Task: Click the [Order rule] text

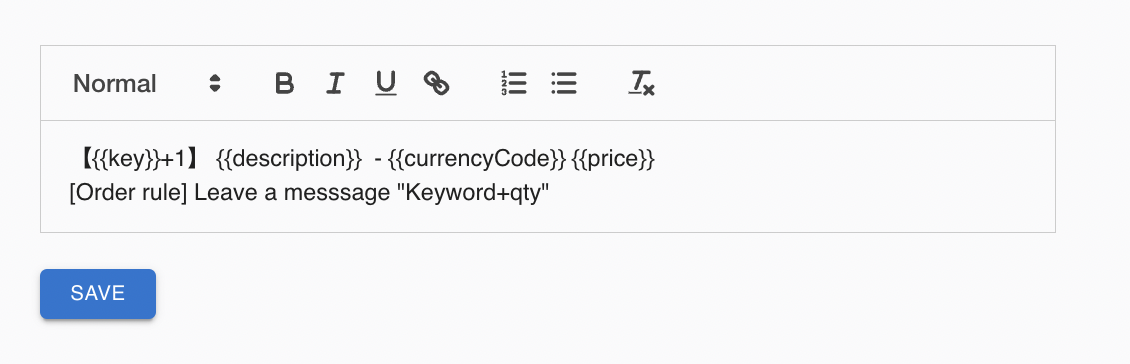Action: [128, 193]
